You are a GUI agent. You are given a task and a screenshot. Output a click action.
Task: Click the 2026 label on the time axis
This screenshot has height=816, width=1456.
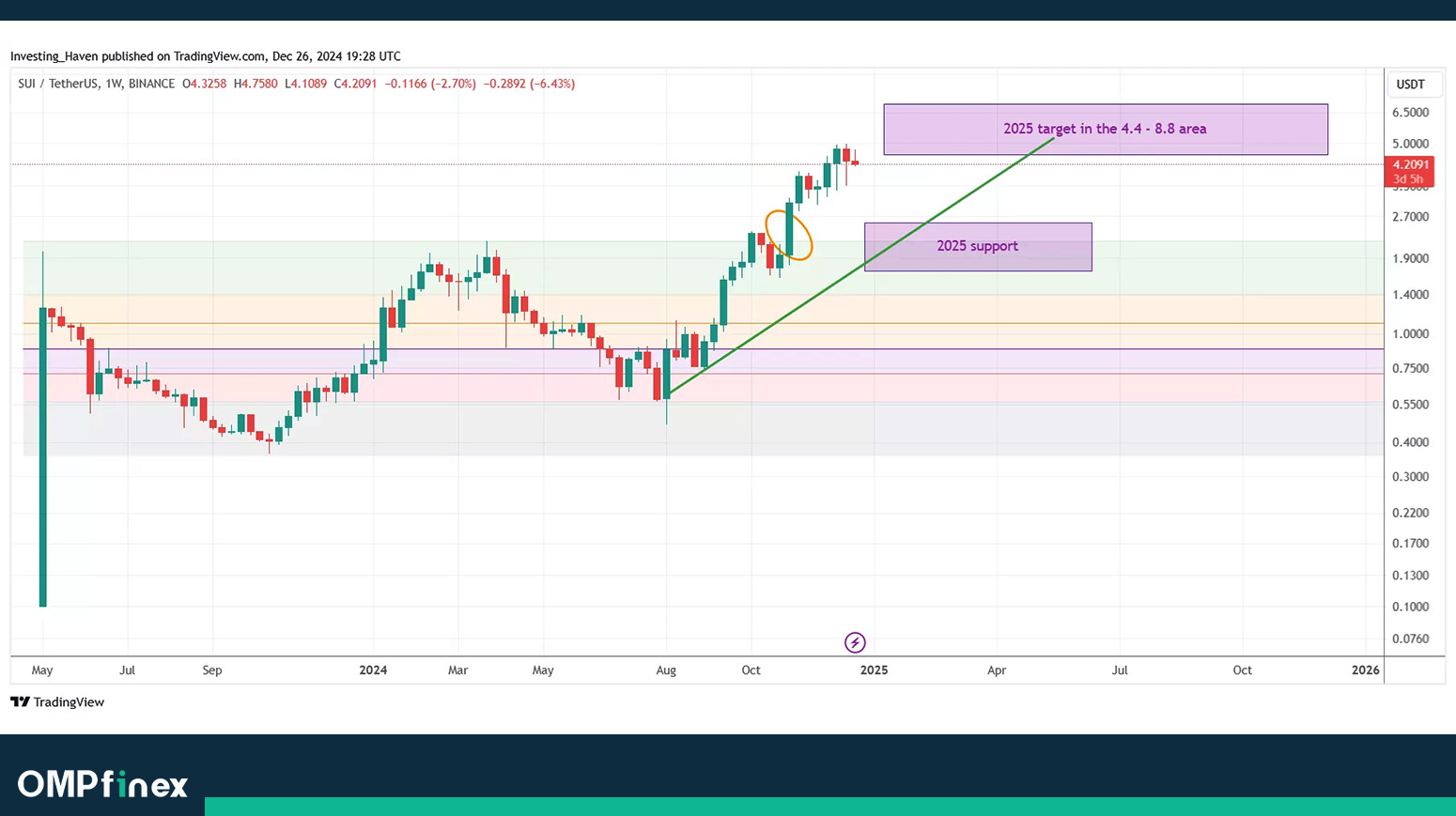coord(1365,670)
